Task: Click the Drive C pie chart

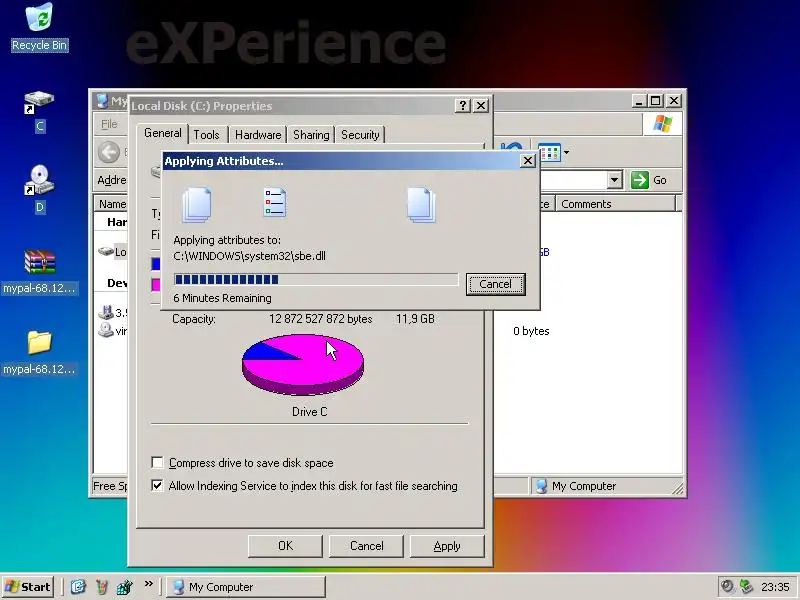Action: coord(303,364)
